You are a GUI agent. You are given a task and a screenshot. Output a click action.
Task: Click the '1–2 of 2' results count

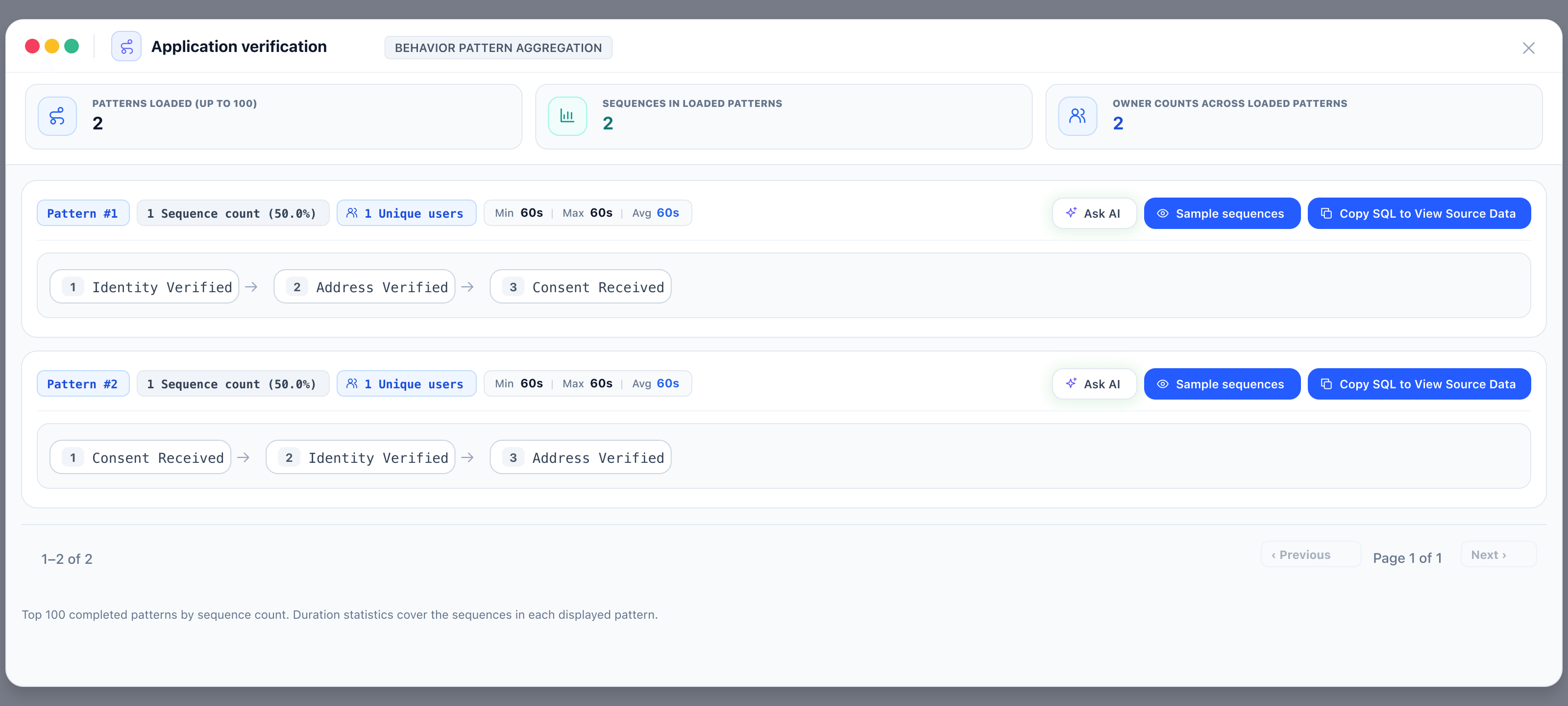click(67, 558)
